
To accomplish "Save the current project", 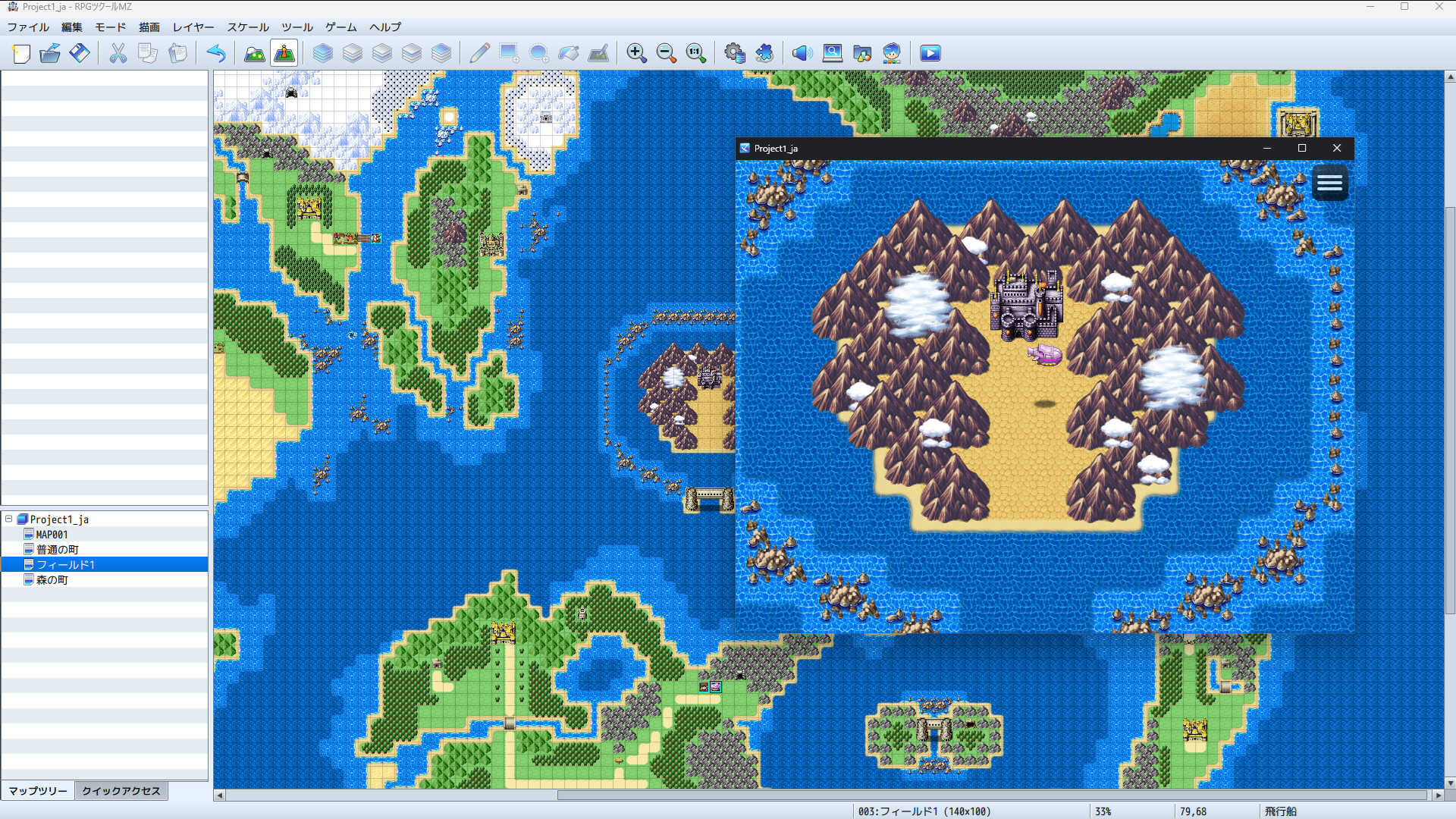I will (80, 53).
